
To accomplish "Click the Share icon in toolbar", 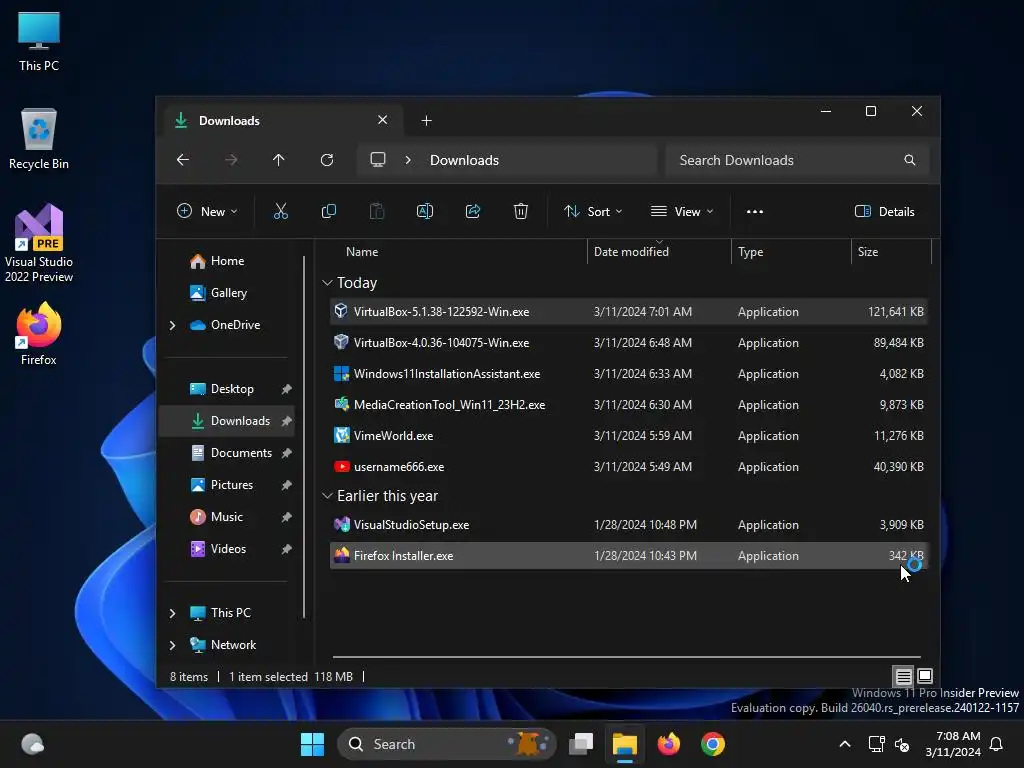I will [473, 211].
